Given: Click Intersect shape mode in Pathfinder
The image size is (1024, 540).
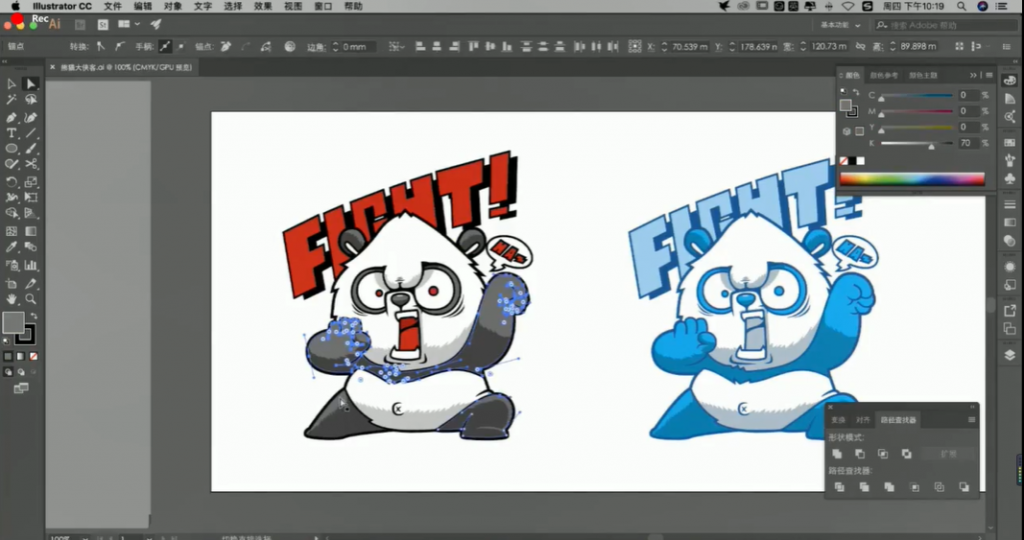Looking at the screenshot, I should [883, 454].
